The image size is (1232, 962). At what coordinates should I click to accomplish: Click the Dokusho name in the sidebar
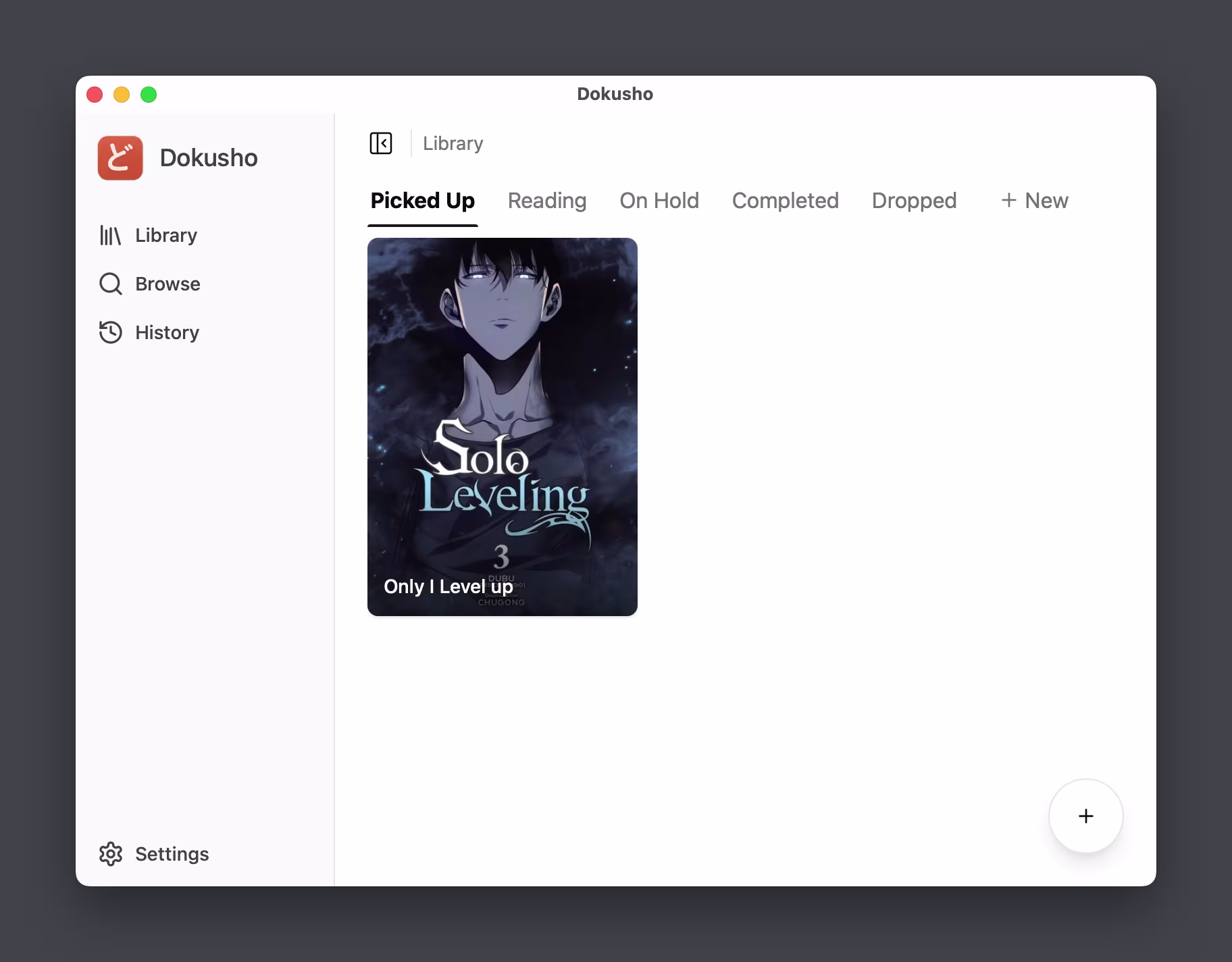click(209, 157)
